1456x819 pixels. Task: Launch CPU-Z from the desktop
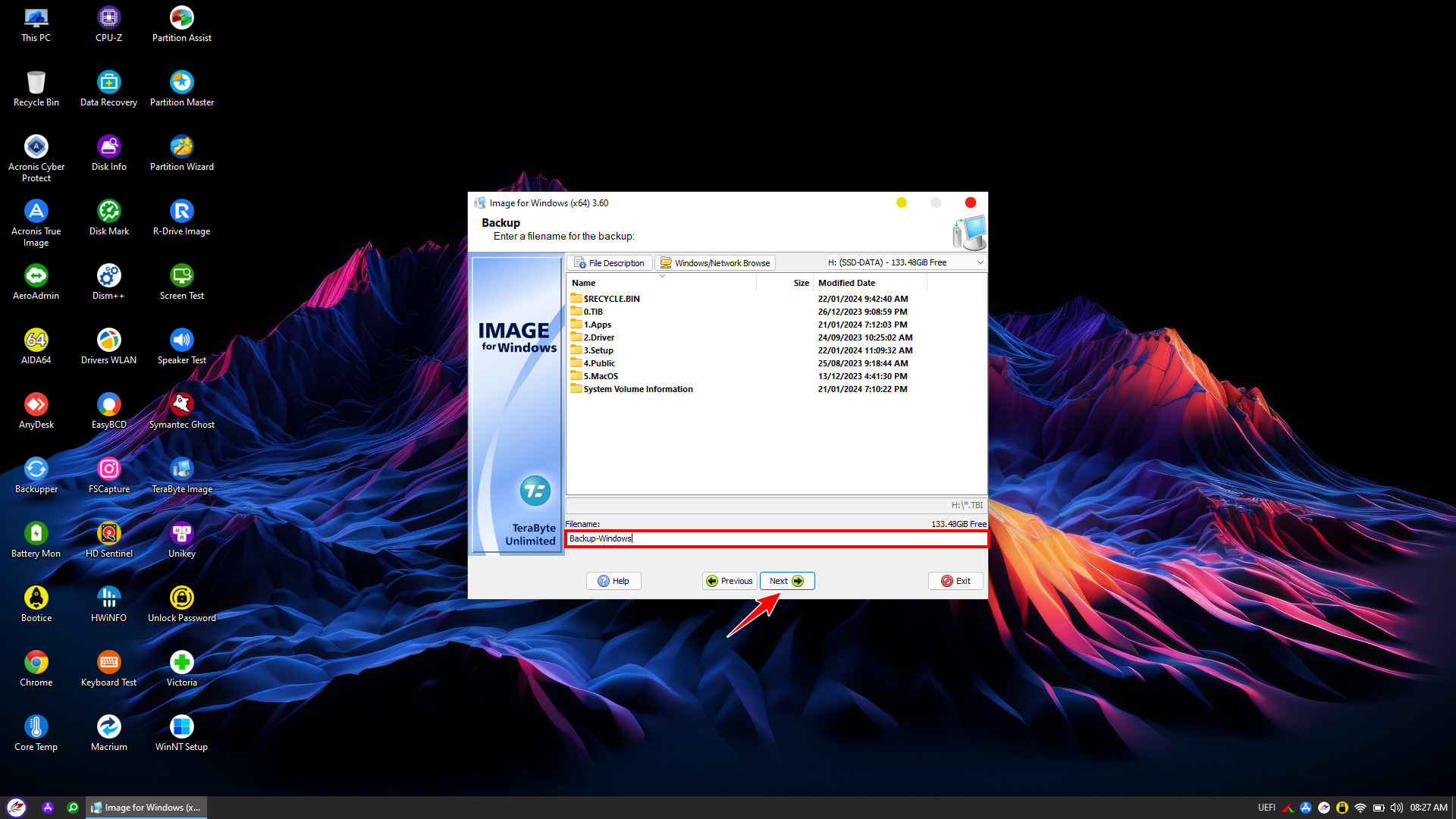(x=108, y=16)
